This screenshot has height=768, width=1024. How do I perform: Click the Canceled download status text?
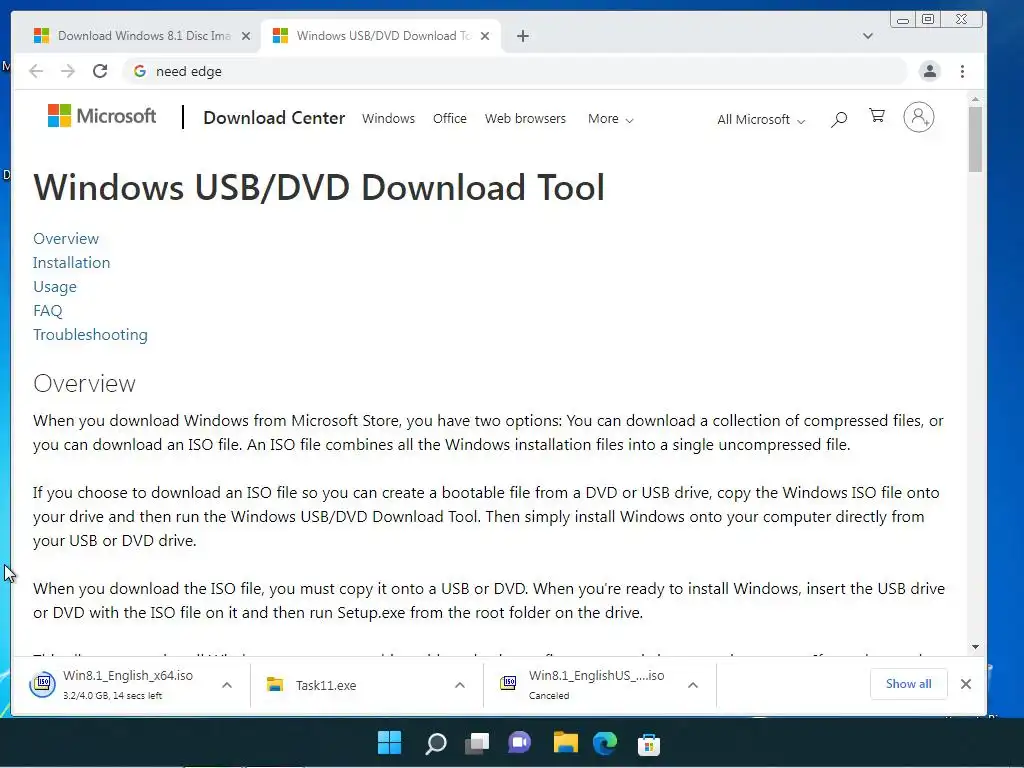pos(549,696)
